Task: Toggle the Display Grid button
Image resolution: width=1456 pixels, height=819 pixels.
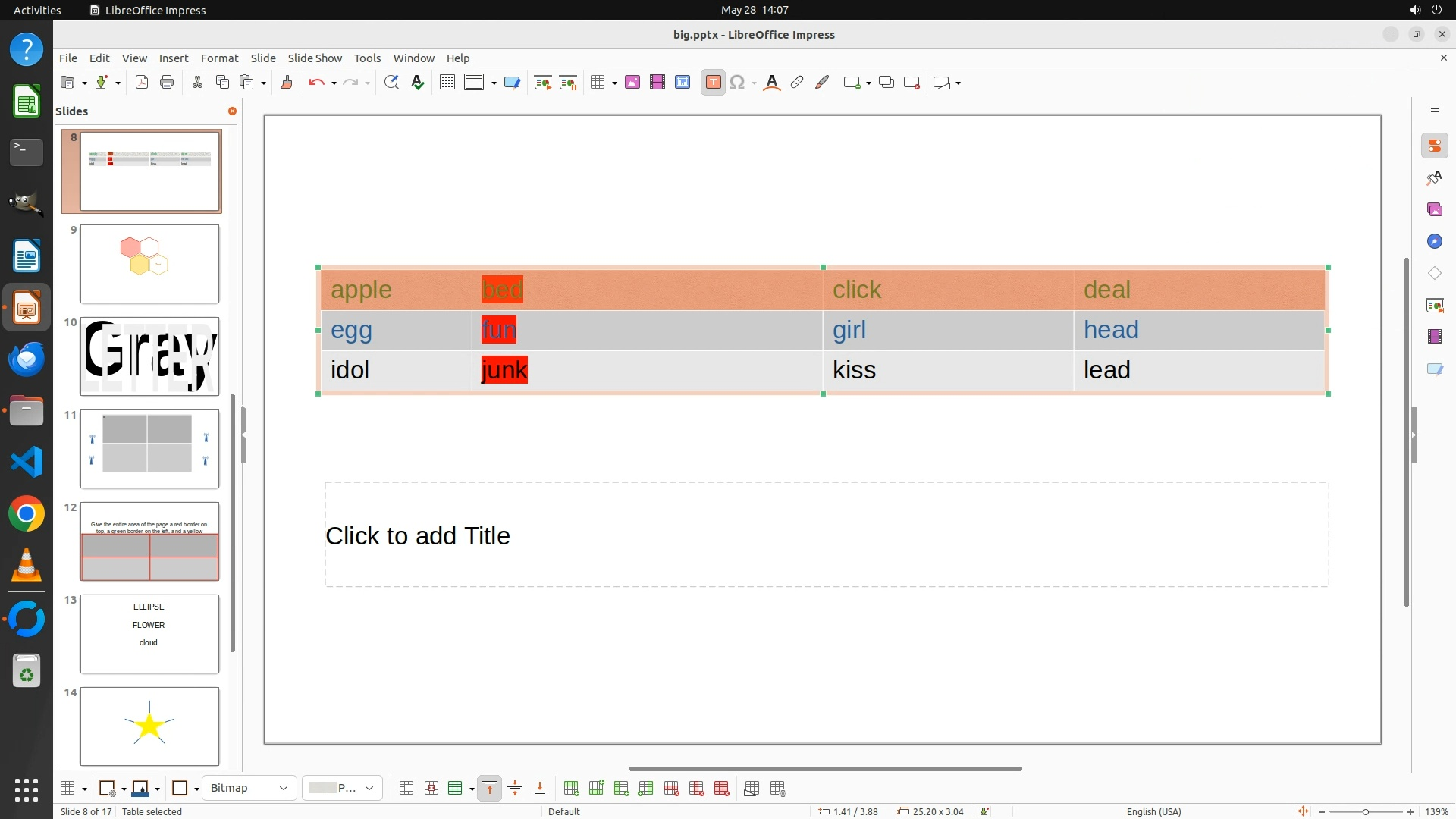Action: click(447, 83)
